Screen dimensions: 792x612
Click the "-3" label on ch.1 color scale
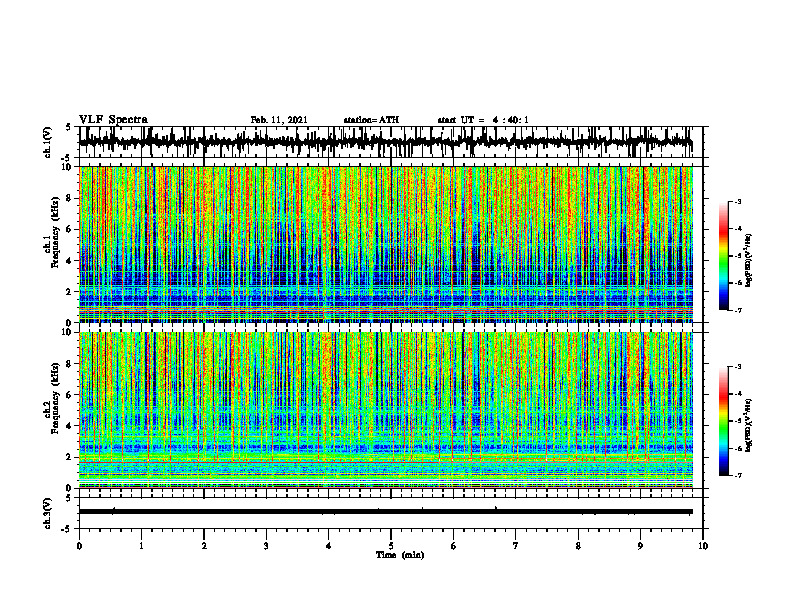pos(738,202)
